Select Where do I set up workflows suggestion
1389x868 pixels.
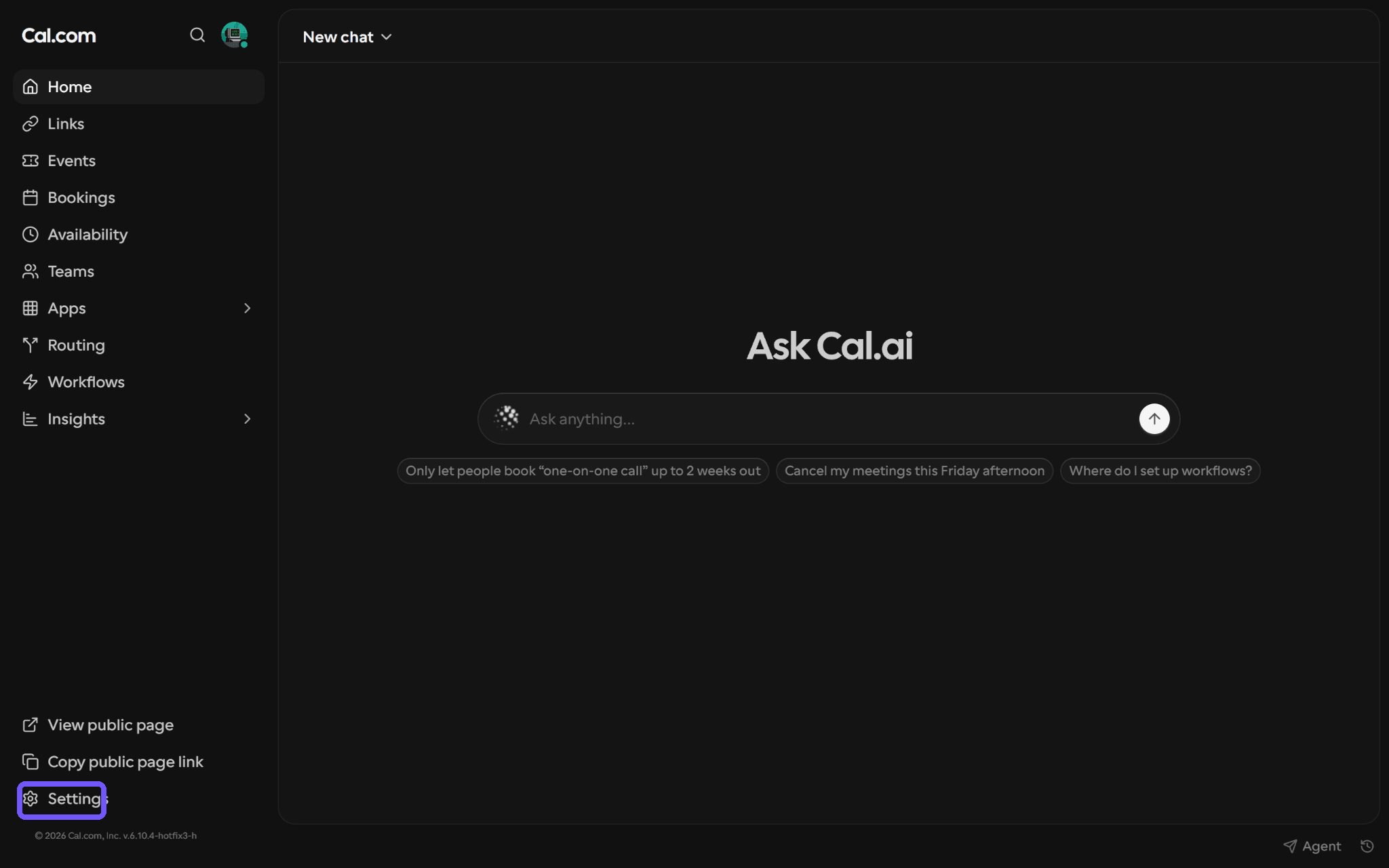[x=1160, y=471]
